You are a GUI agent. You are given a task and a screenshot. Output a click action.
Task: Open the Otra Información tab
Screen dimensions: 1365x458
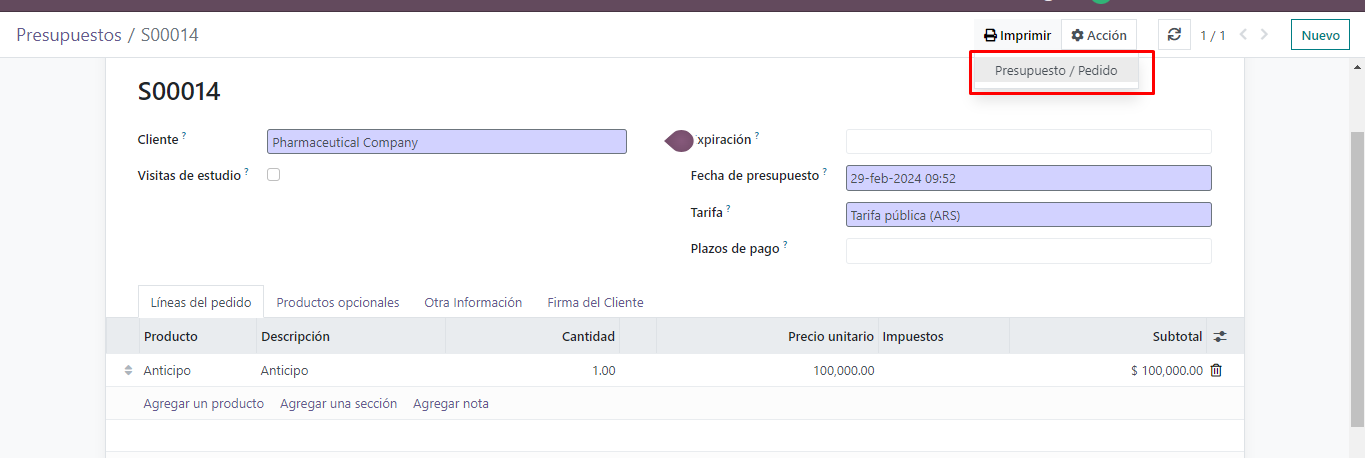click(473, 302)
